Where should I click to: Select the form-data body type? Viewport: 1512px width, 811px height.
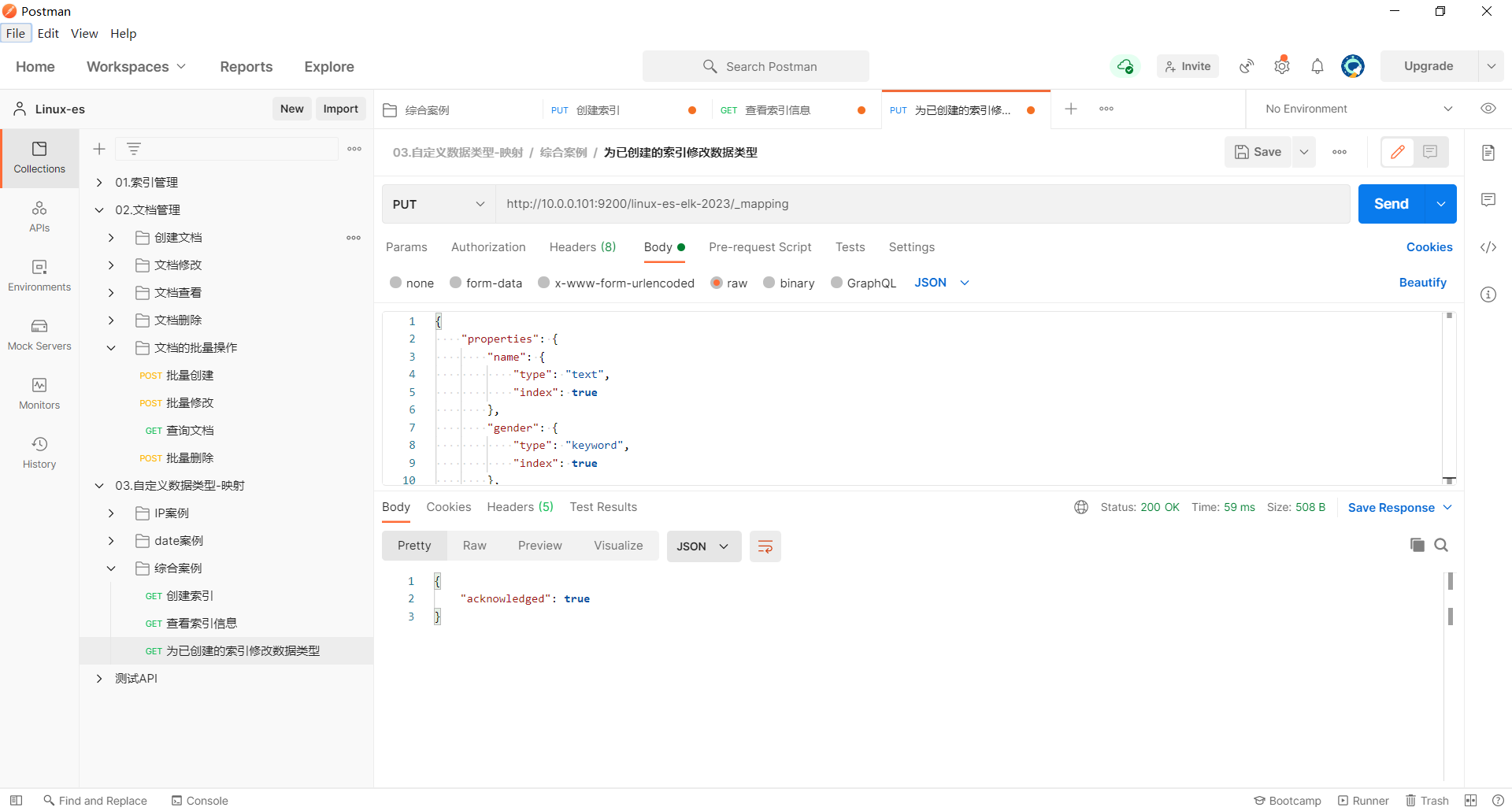[486, 283]
